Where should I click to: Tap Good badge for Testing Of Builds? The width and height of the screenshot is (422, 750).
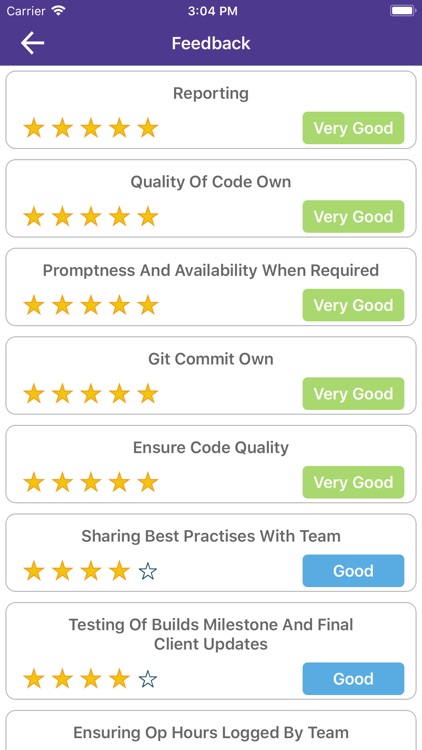point(353,679)
